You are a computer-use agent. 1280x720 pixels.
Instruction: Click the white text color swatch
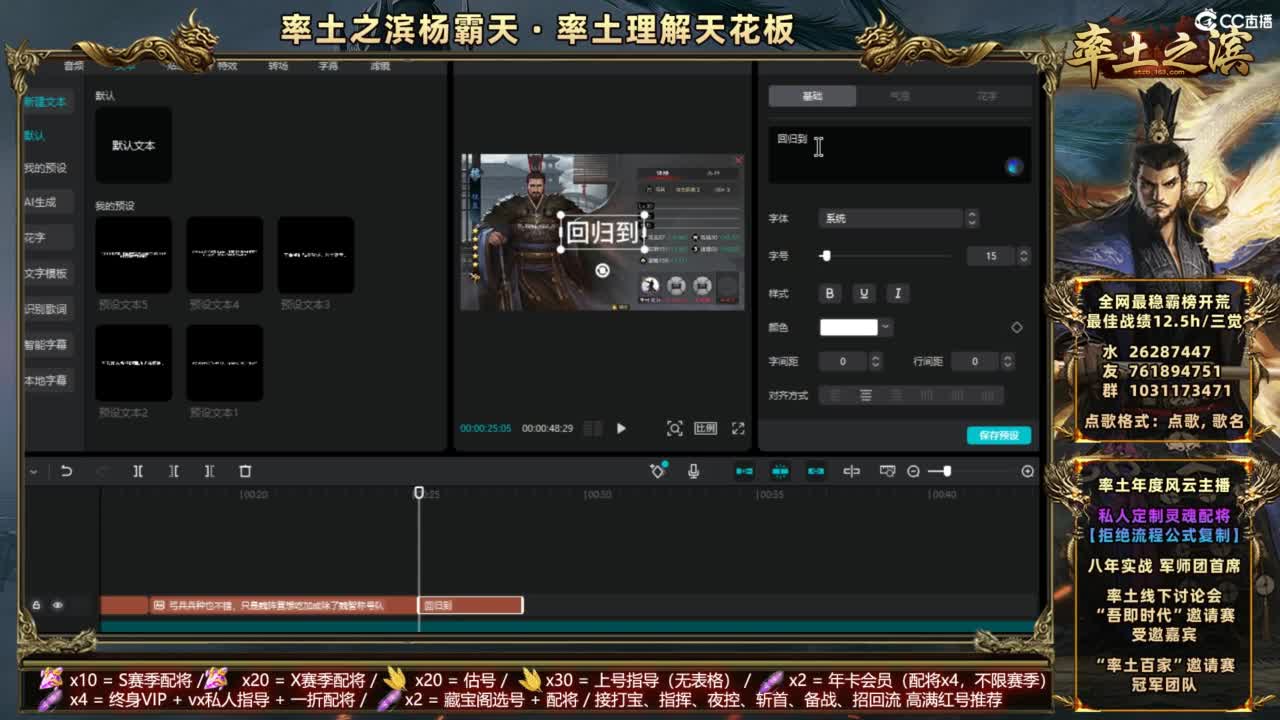[x=848, y=327]
